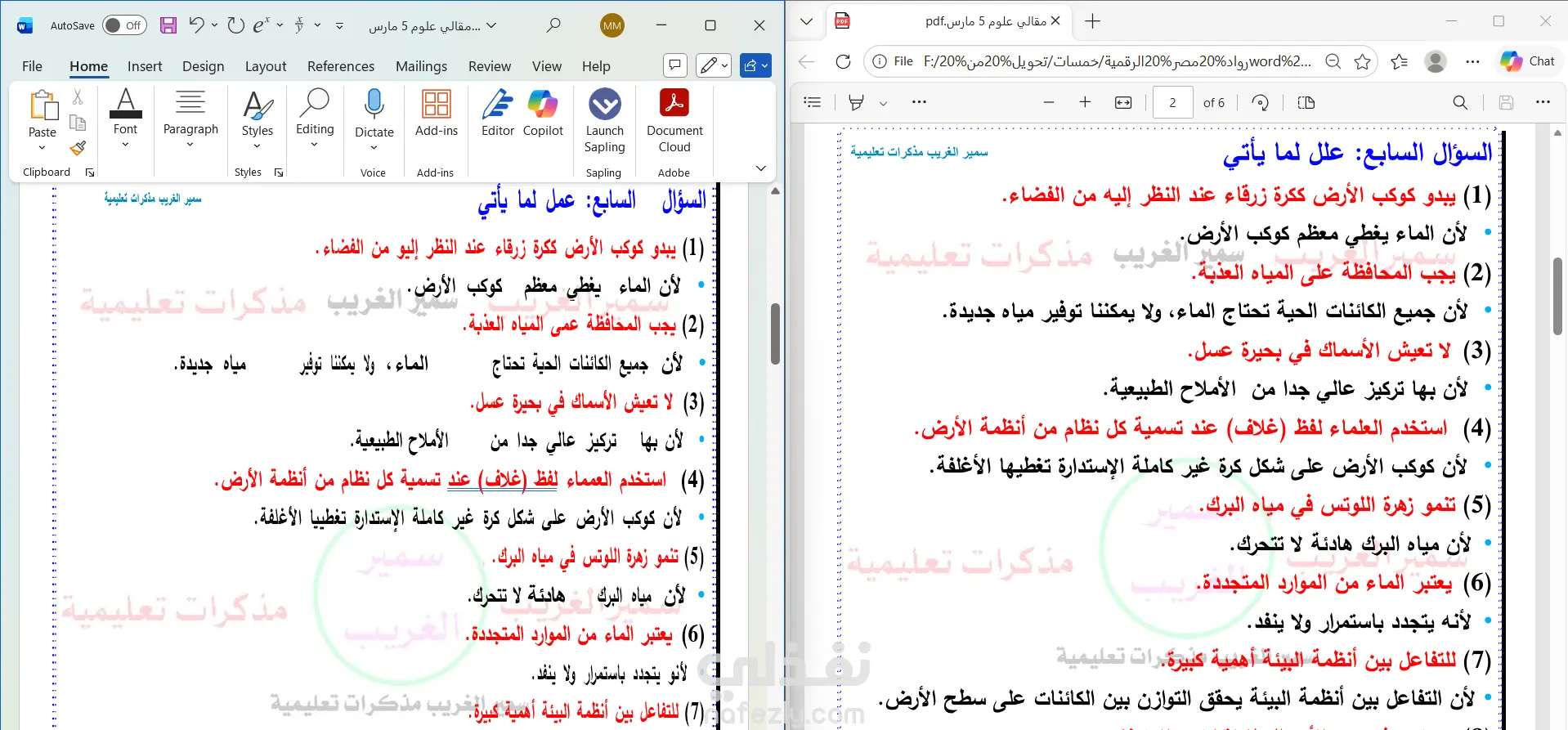Screen dimensions: 1568x730
Task: Refresh the PDF page in browser
Action: pos(843,61)
